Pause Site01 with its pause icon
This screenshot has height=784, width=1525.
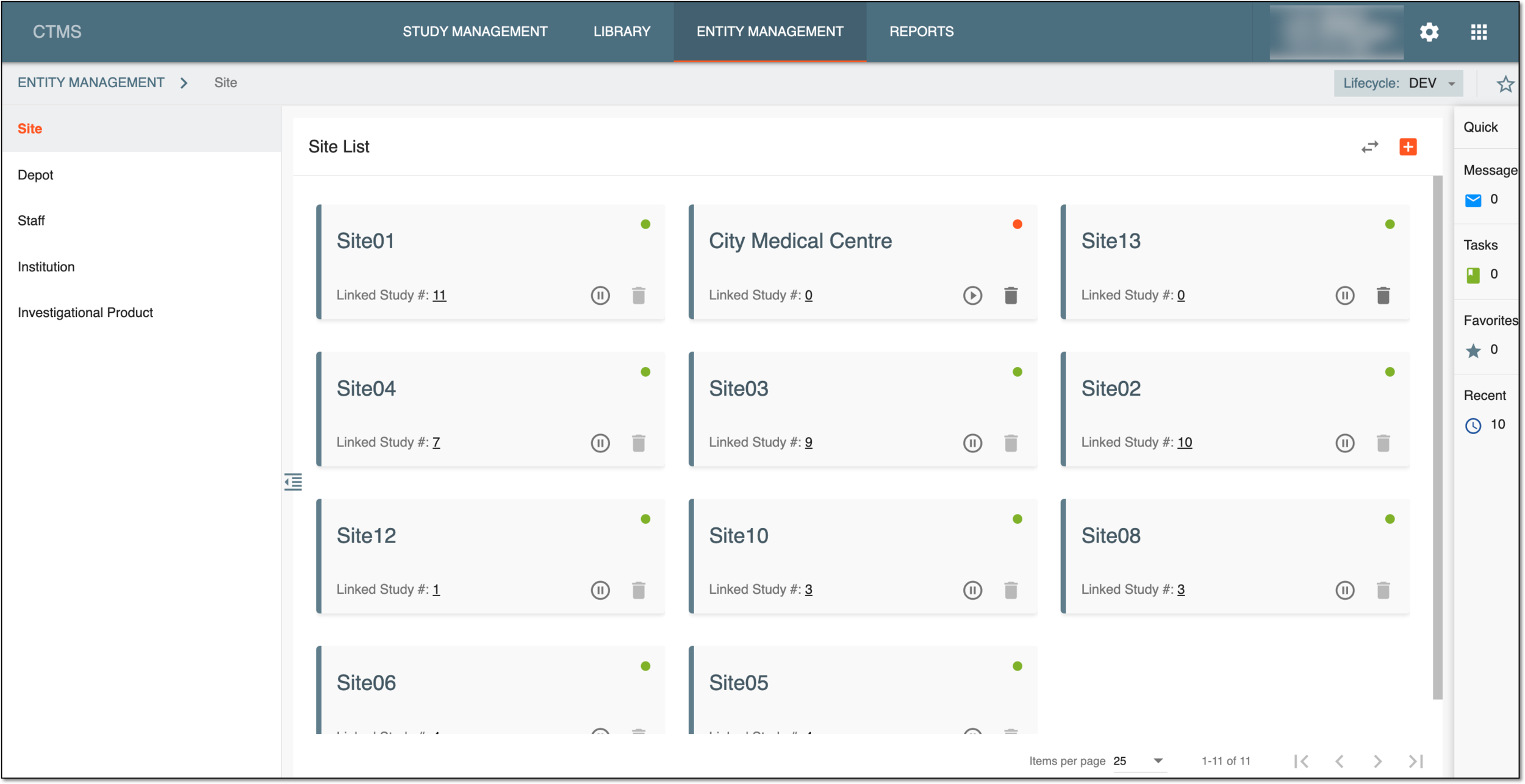pos(600,296)
